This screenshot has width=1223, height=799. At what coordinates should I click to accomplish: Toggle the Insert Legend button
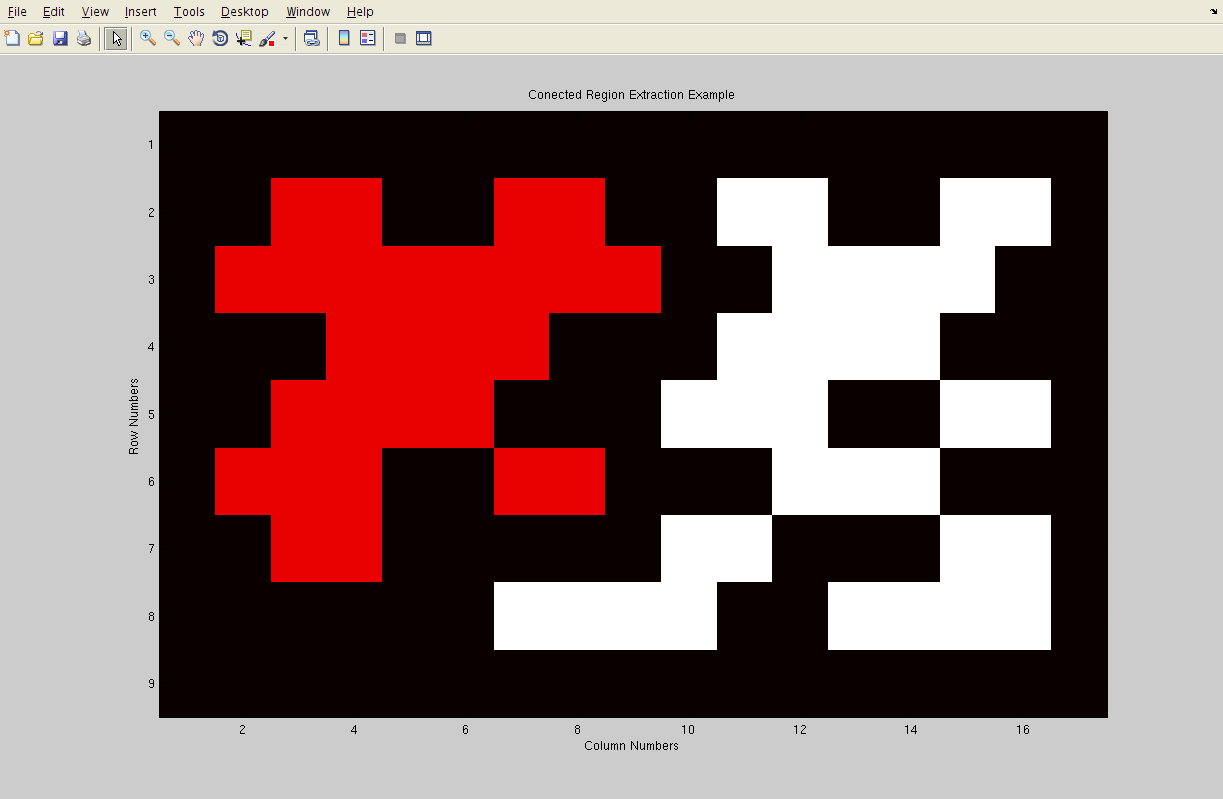(368, 39)
